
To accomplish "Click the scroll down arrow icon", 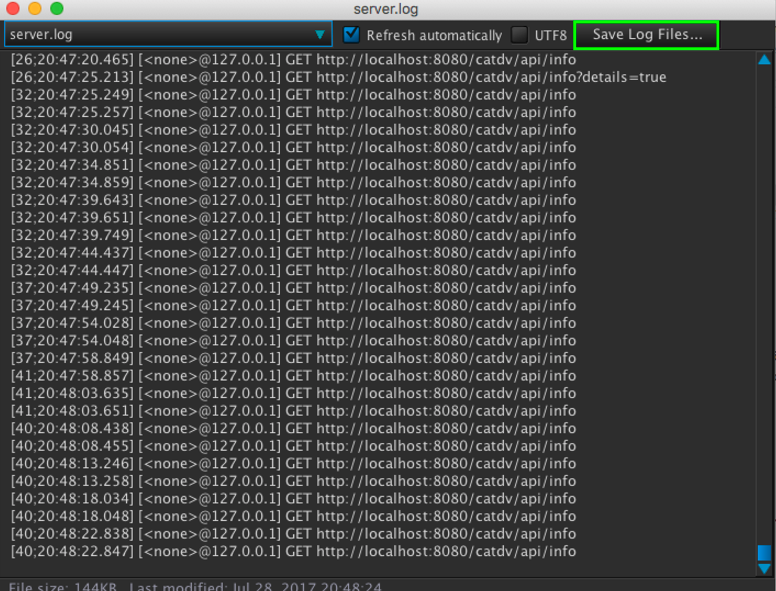I will pos(764,569).
